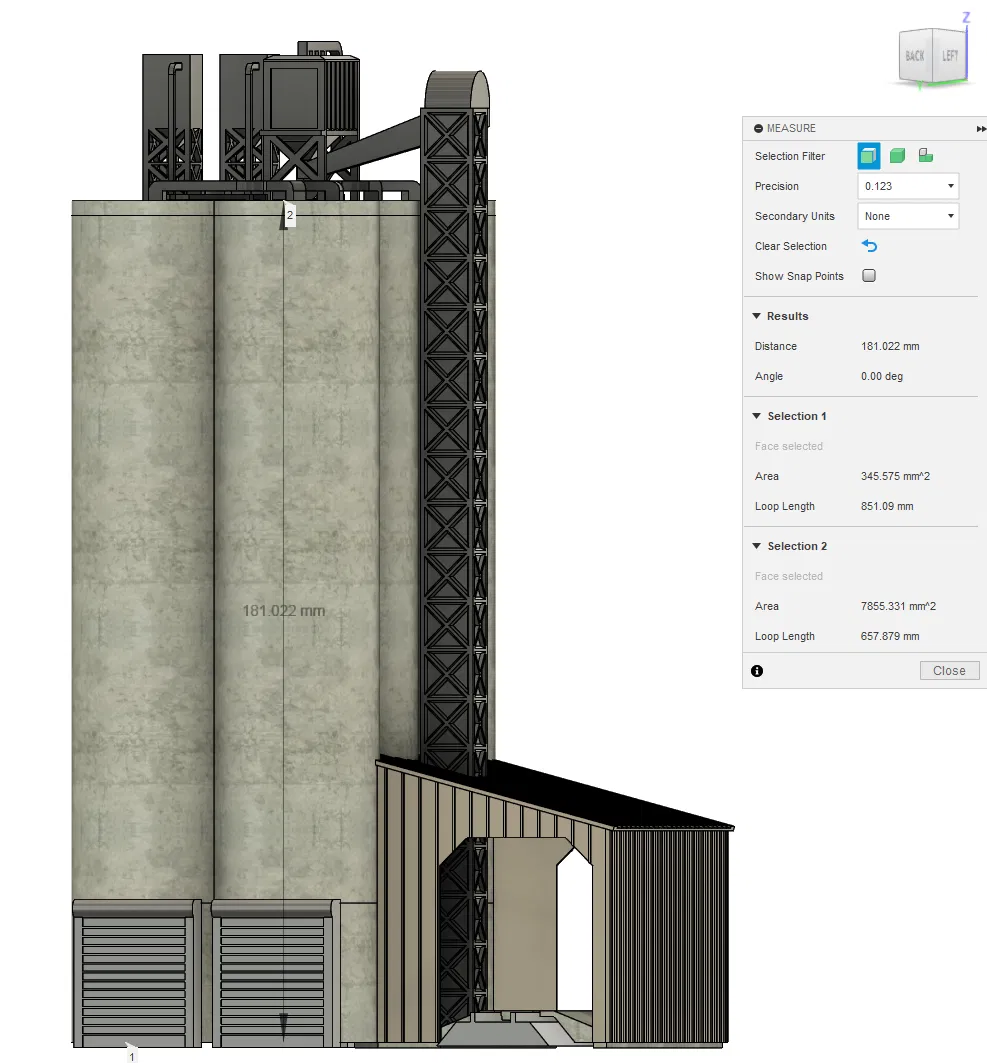Expand Measure panel with double-arrow icon
Screen dimensions: 987x1063
[981, 128]
